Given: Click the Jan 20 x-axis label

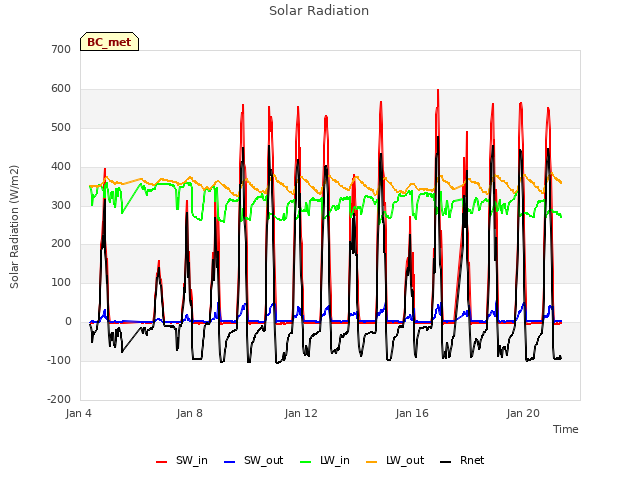Looking at the screenshot, I should coord(523,413).
